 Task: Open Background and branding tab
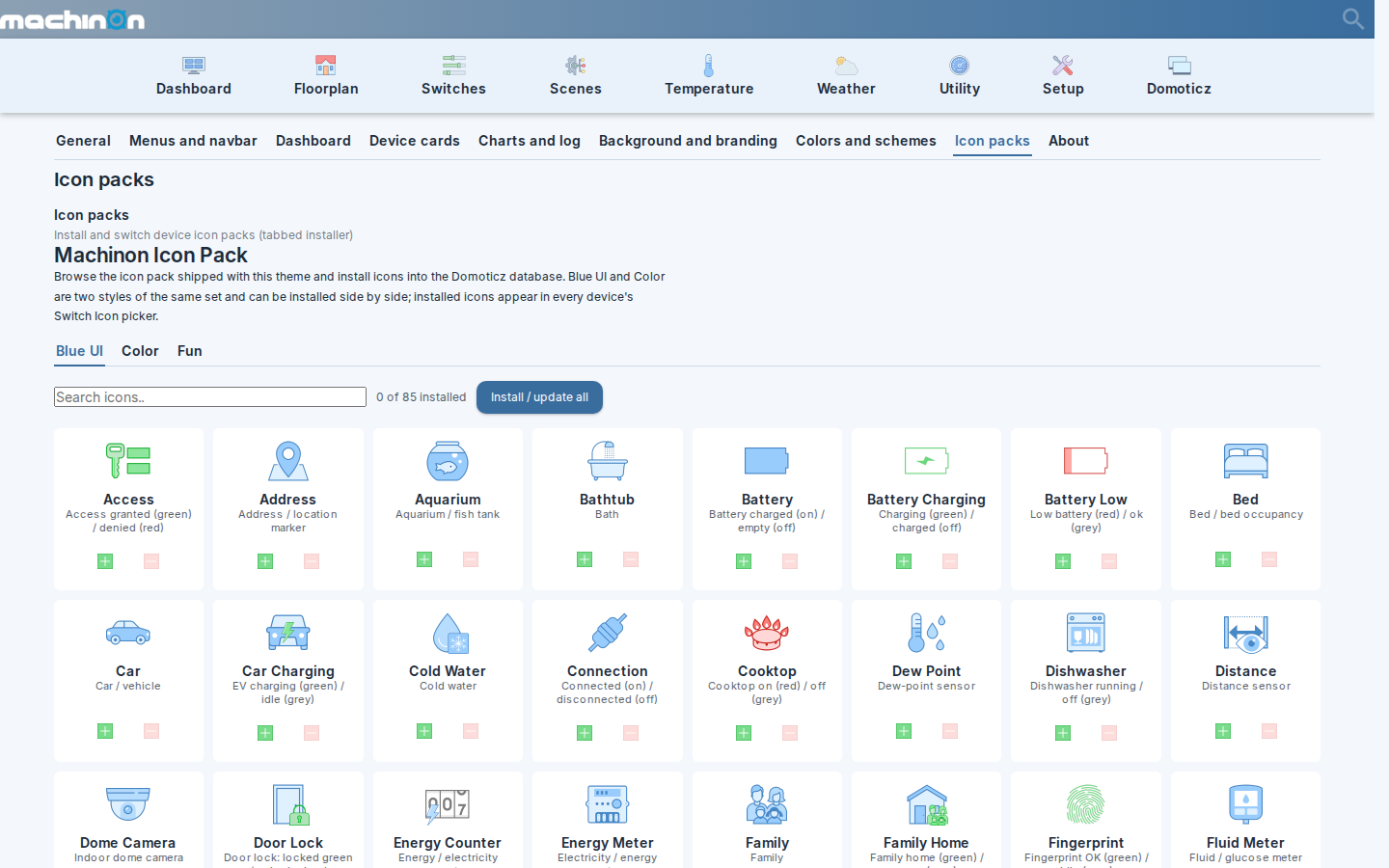pyautogui.click(x=688, y=141)
